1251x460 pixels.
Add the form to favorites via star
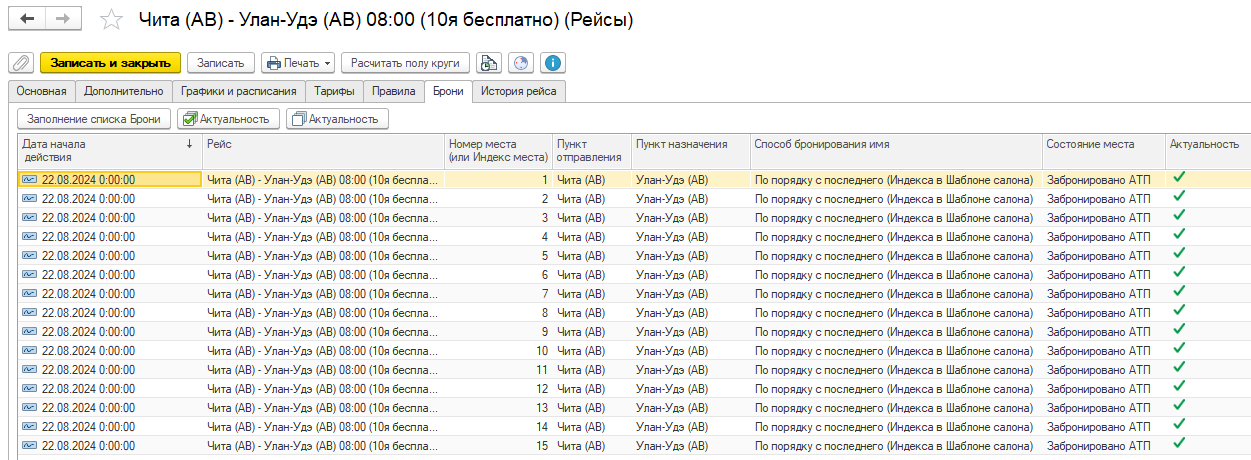pyautogui.click(x=113, y=20)
